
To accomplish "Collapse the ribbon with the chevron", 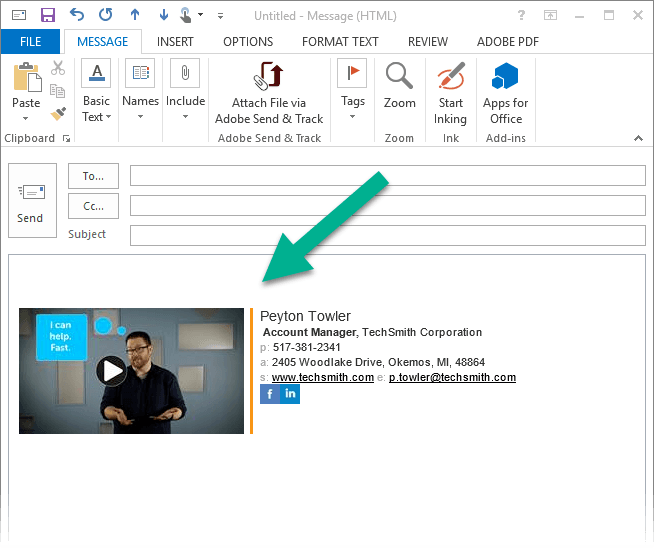I will 638,138.
